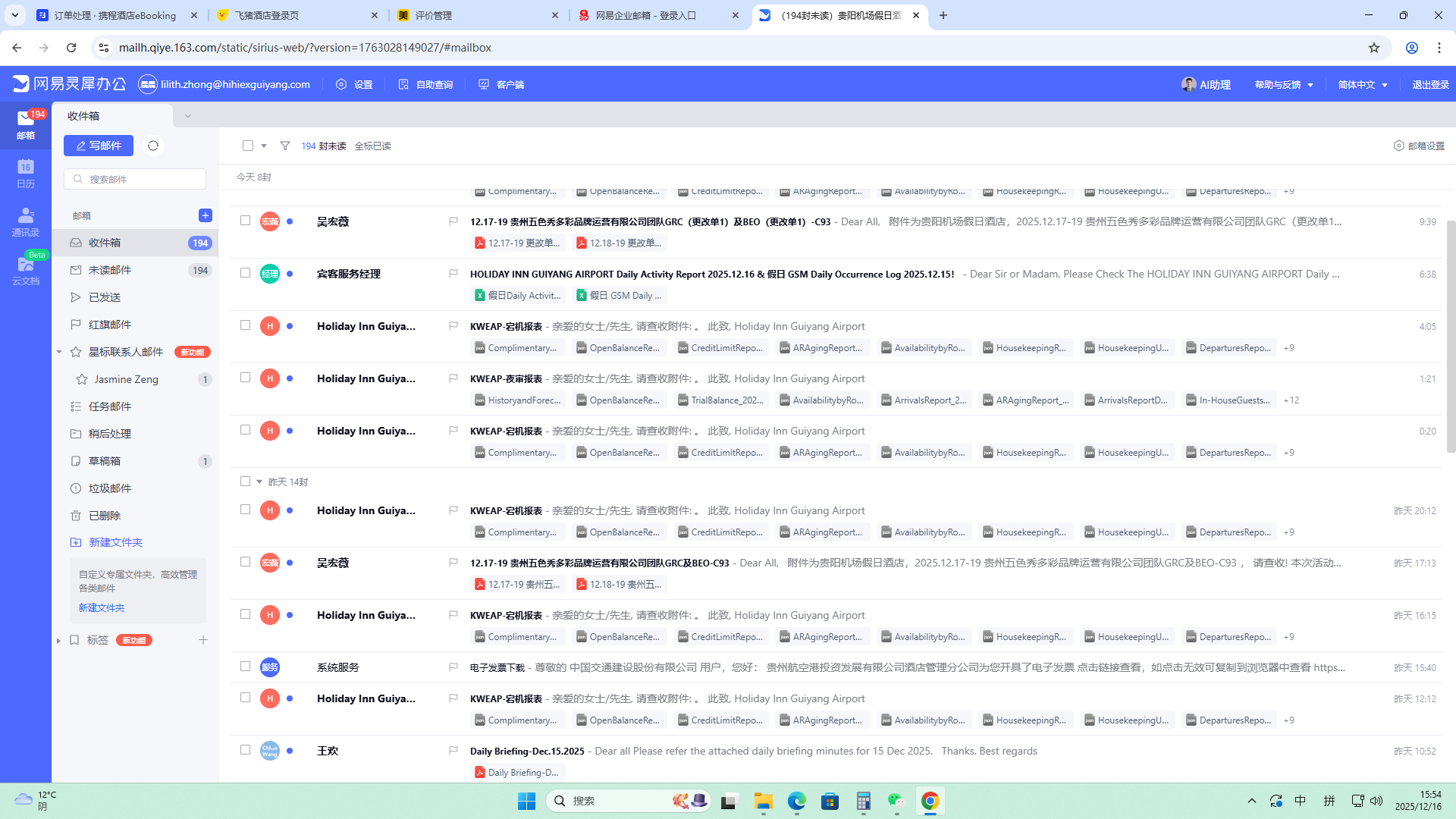Open the 未读邮件 folder

tap(110, 270)
